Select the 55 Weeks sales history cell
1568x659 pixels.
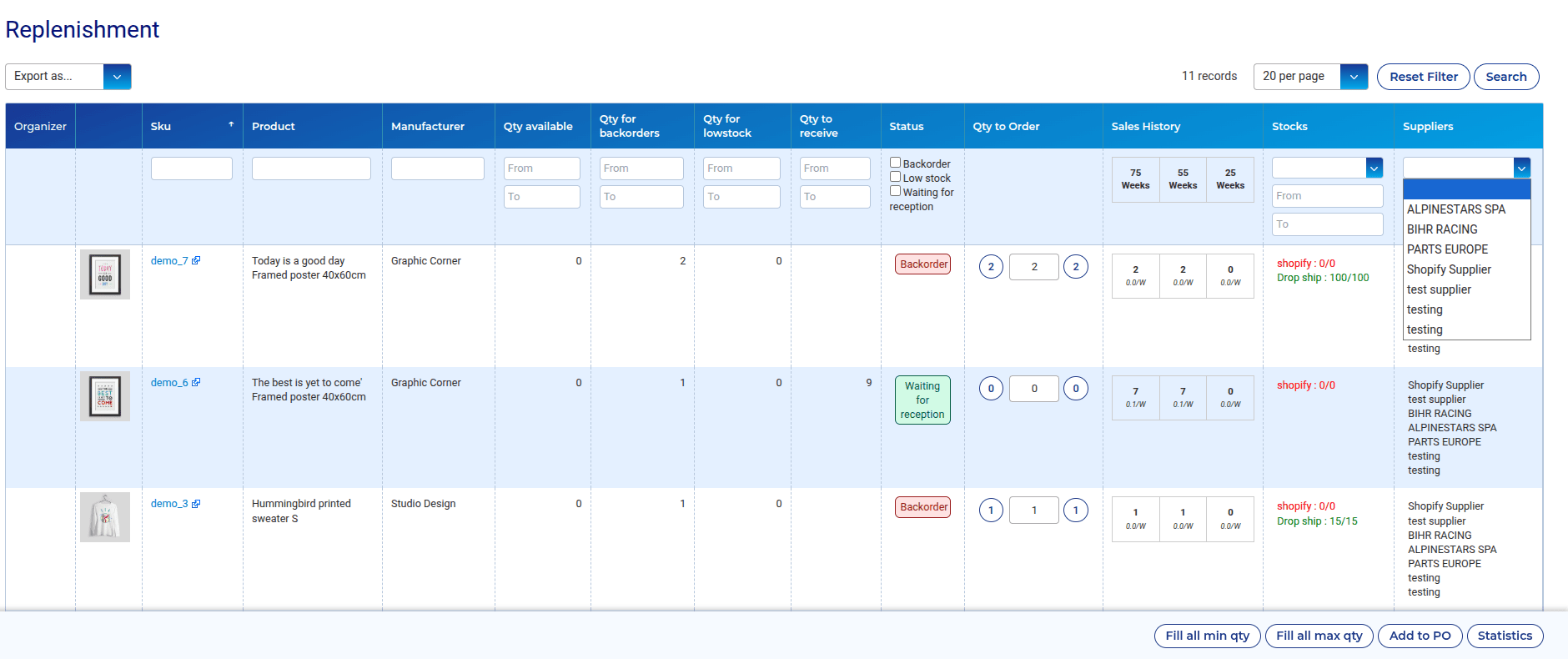pos(1183,179)
